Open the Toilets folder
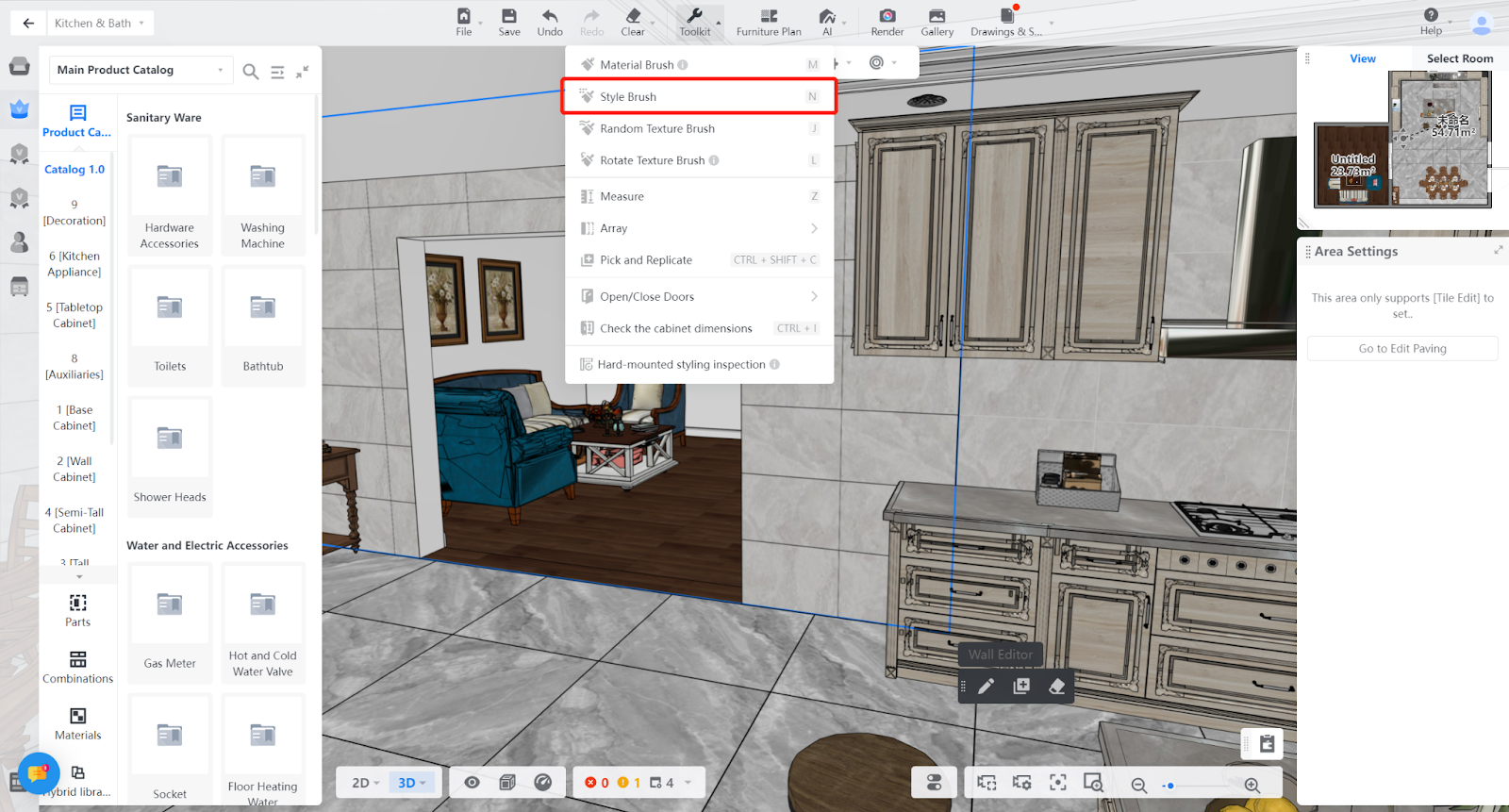This screenshot has height=812, width=1509. tap(170, 325)
